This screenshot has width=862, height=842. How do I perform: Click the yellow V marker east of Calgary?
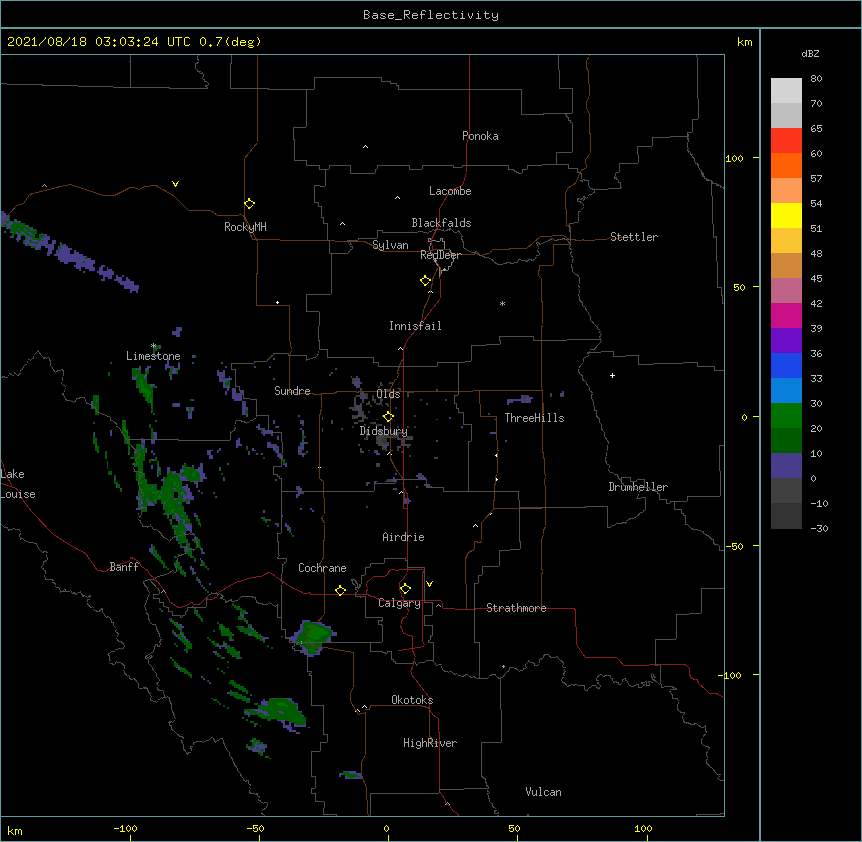coord(429,584)
